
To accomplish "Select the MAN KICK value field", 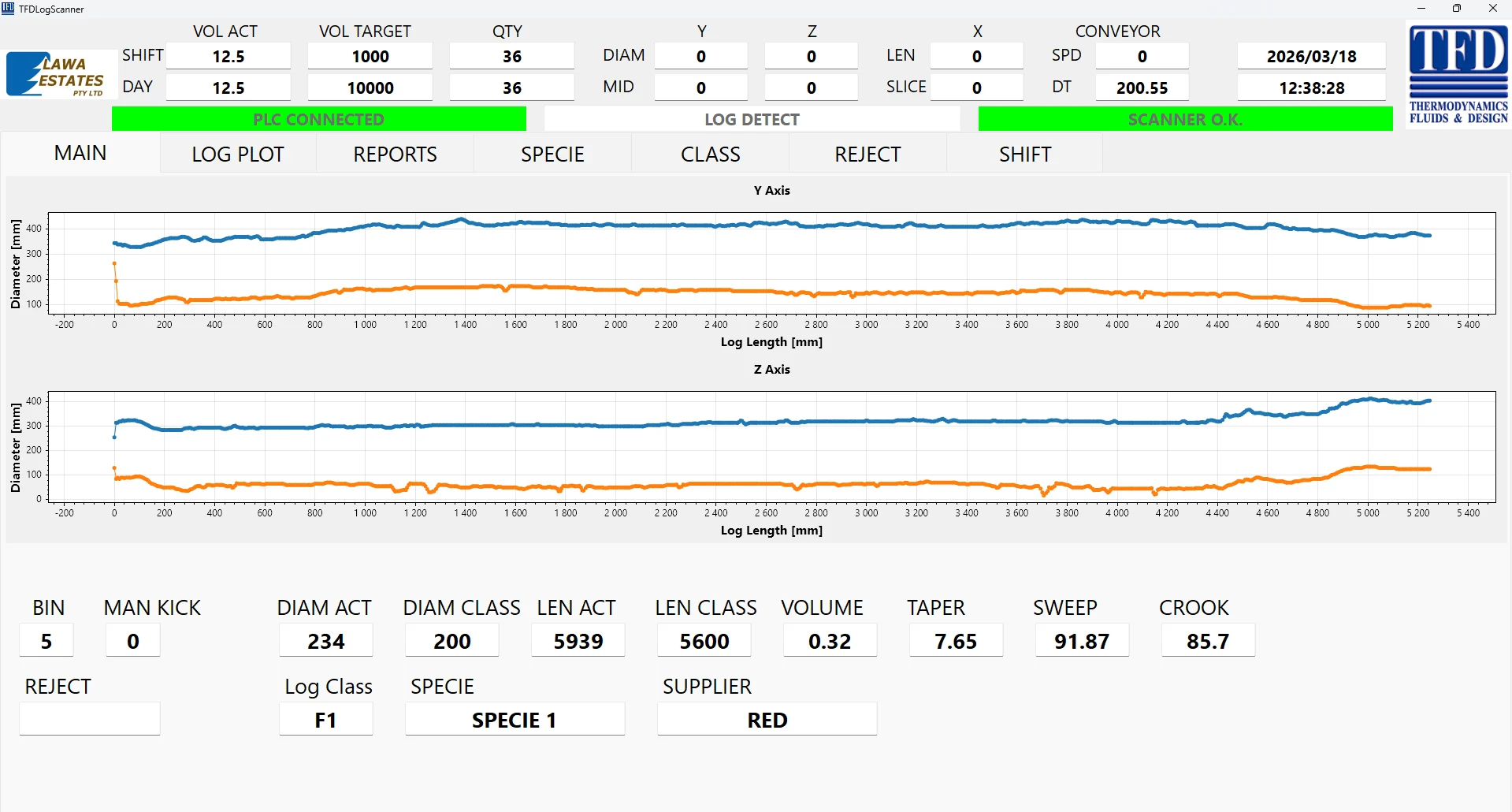I will click(x=133, y=641).
